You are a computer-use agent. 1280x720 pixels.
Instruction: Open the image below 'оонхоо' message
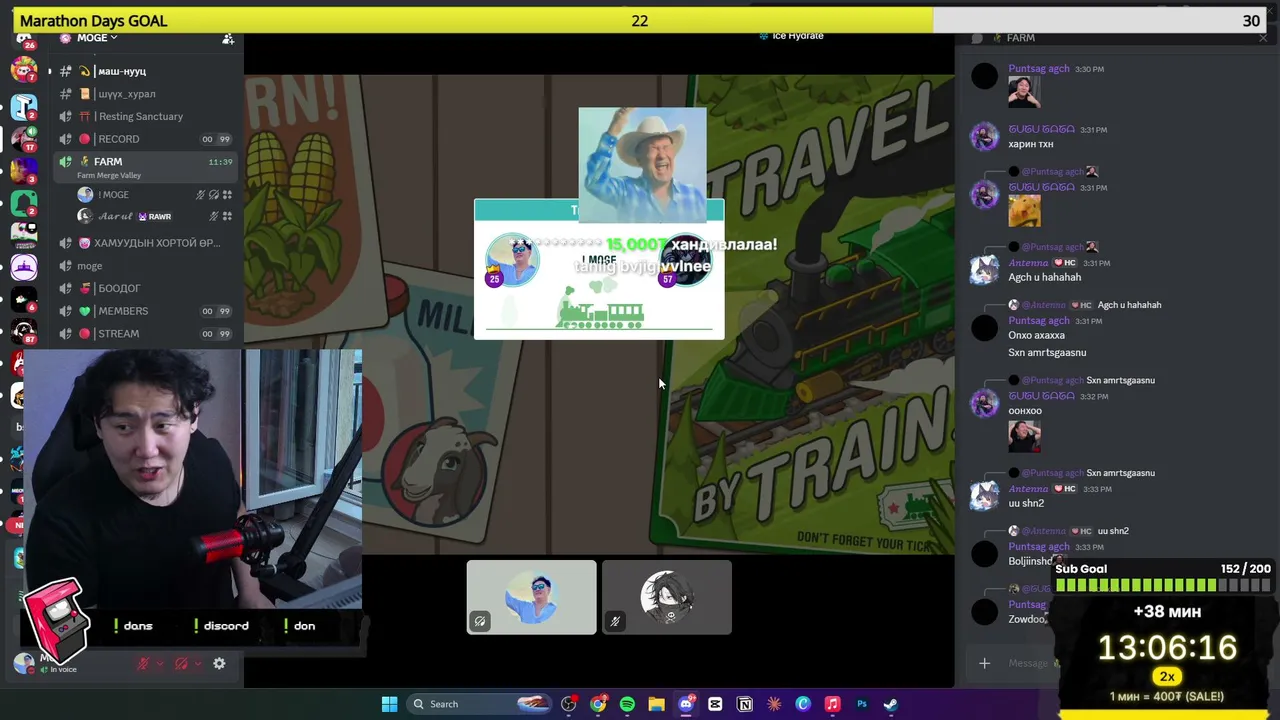1024,437
